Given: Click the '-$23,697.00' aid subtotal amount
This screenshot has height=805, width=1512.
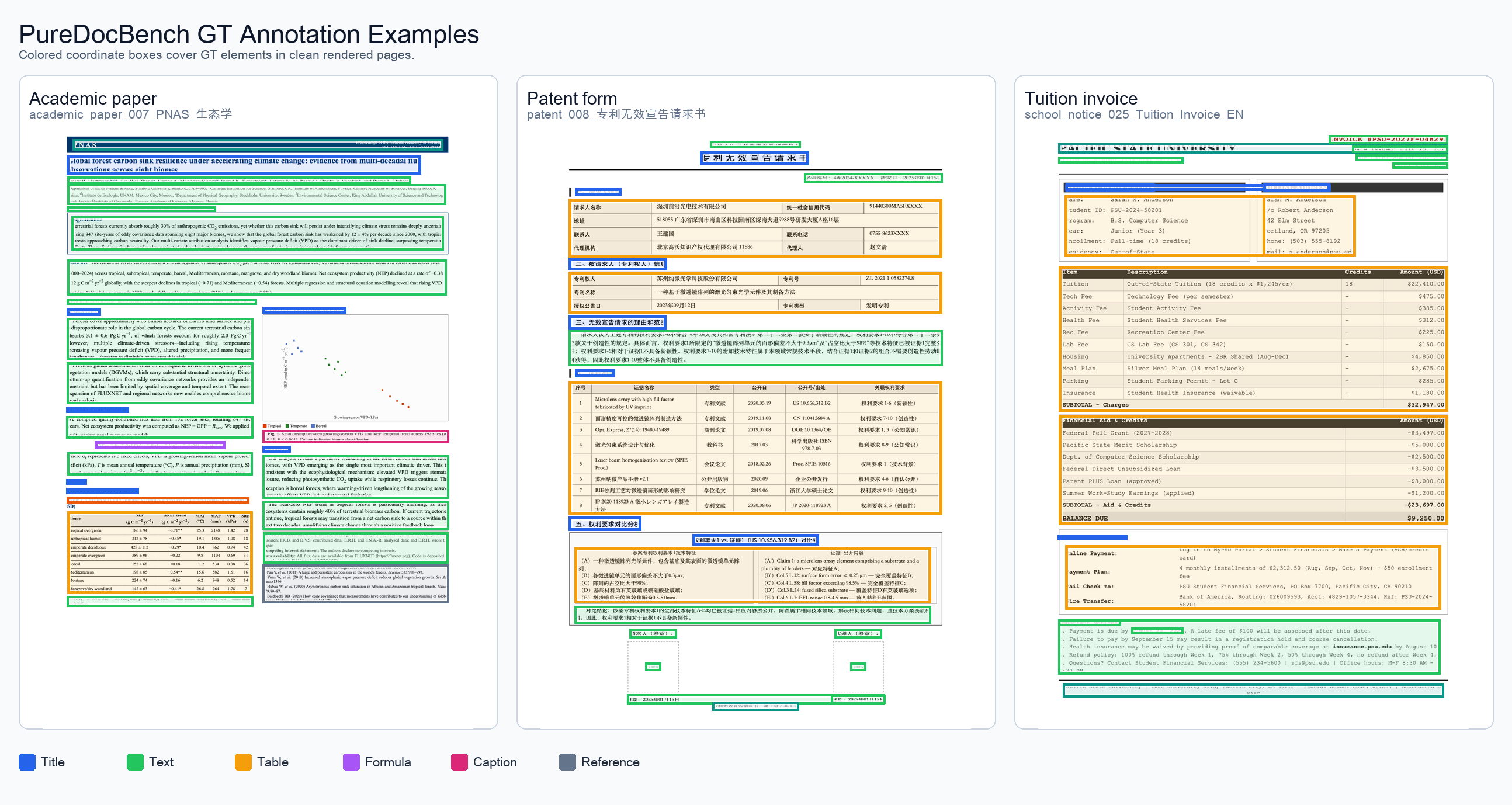Looking at the screenshot, I should point(1423,505).
